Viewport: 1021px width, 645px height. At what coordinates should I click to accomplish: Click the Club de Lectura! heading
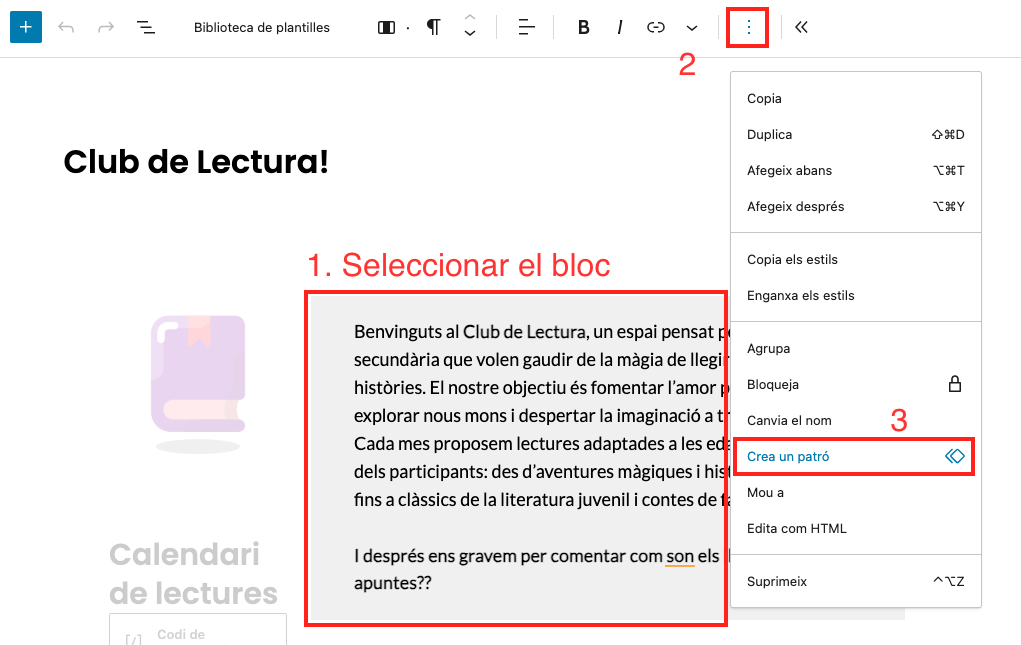196,161
